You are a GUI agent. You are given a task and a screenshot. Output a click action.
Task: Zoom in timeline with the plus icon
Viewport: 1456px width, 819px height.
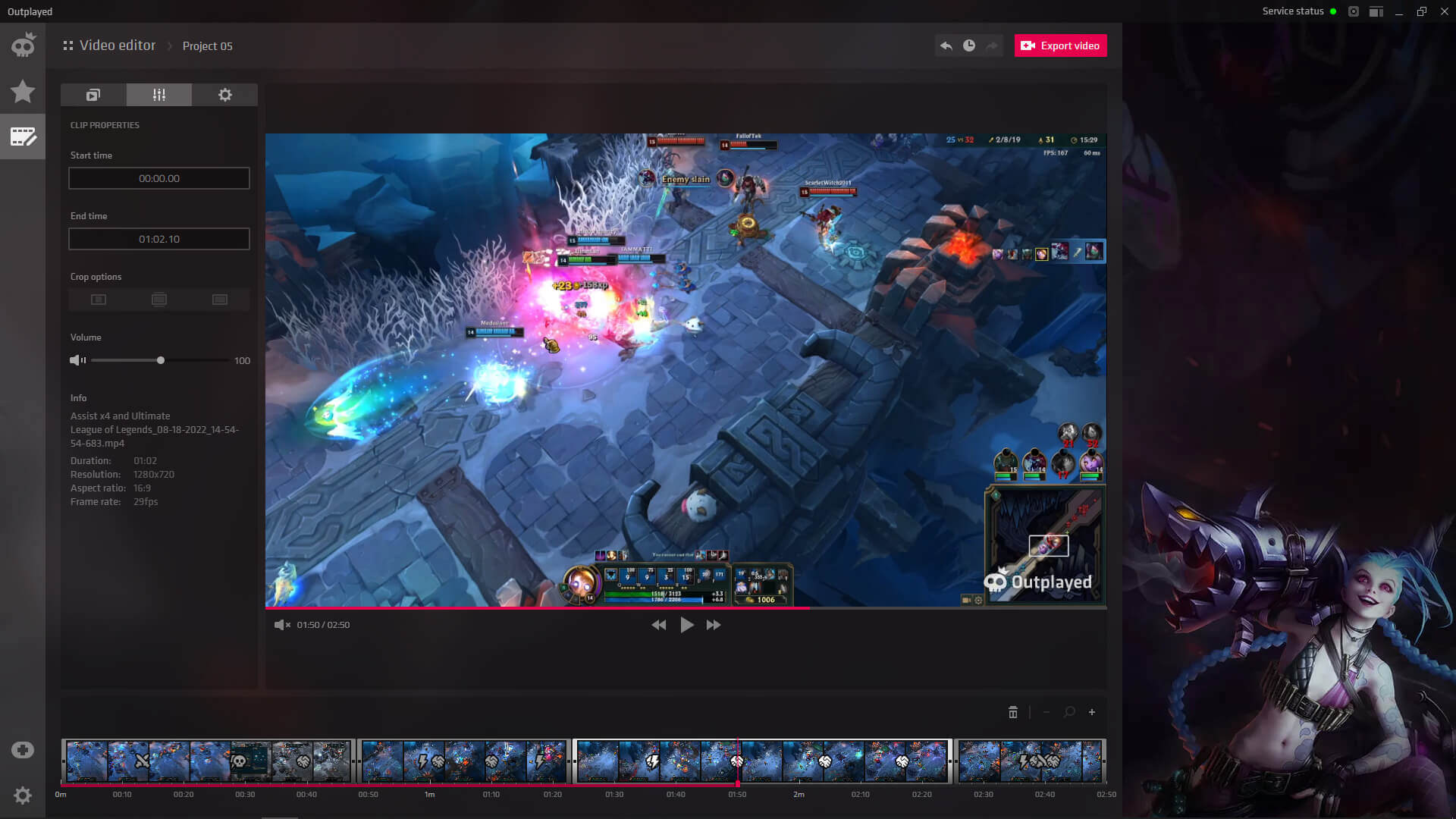coord(1092,712)
